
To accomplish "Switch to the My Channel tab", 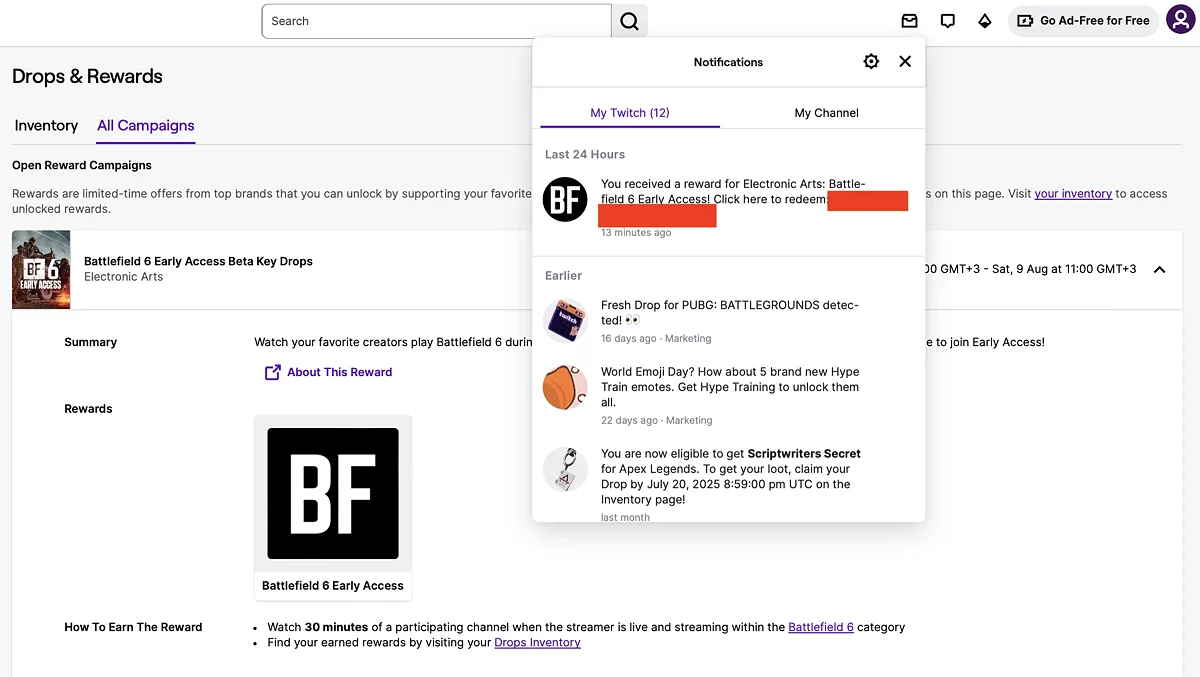I will [x=826, y=113].
